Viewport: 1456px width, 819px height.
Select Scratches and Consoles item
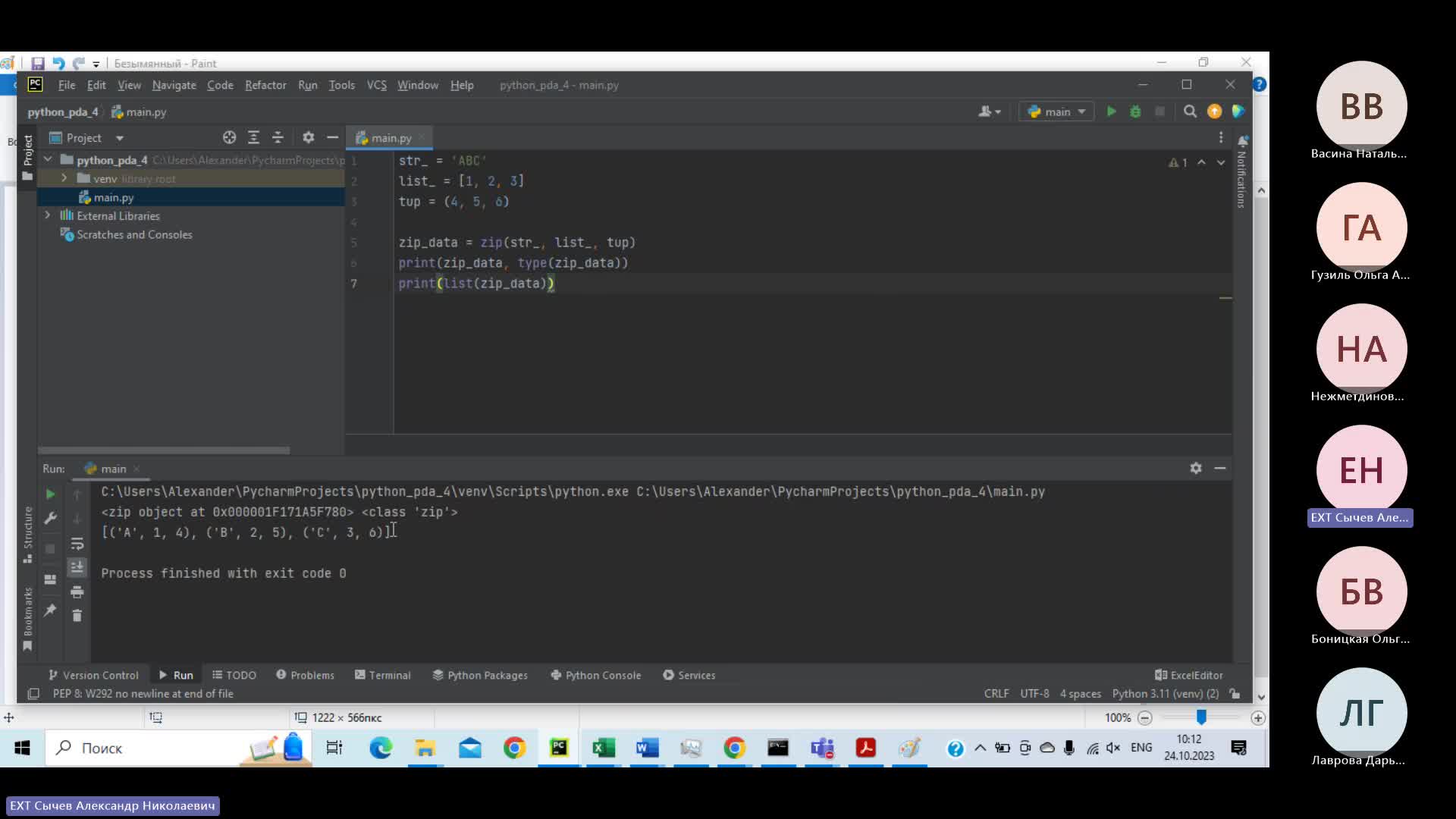(x=134, y=234)
